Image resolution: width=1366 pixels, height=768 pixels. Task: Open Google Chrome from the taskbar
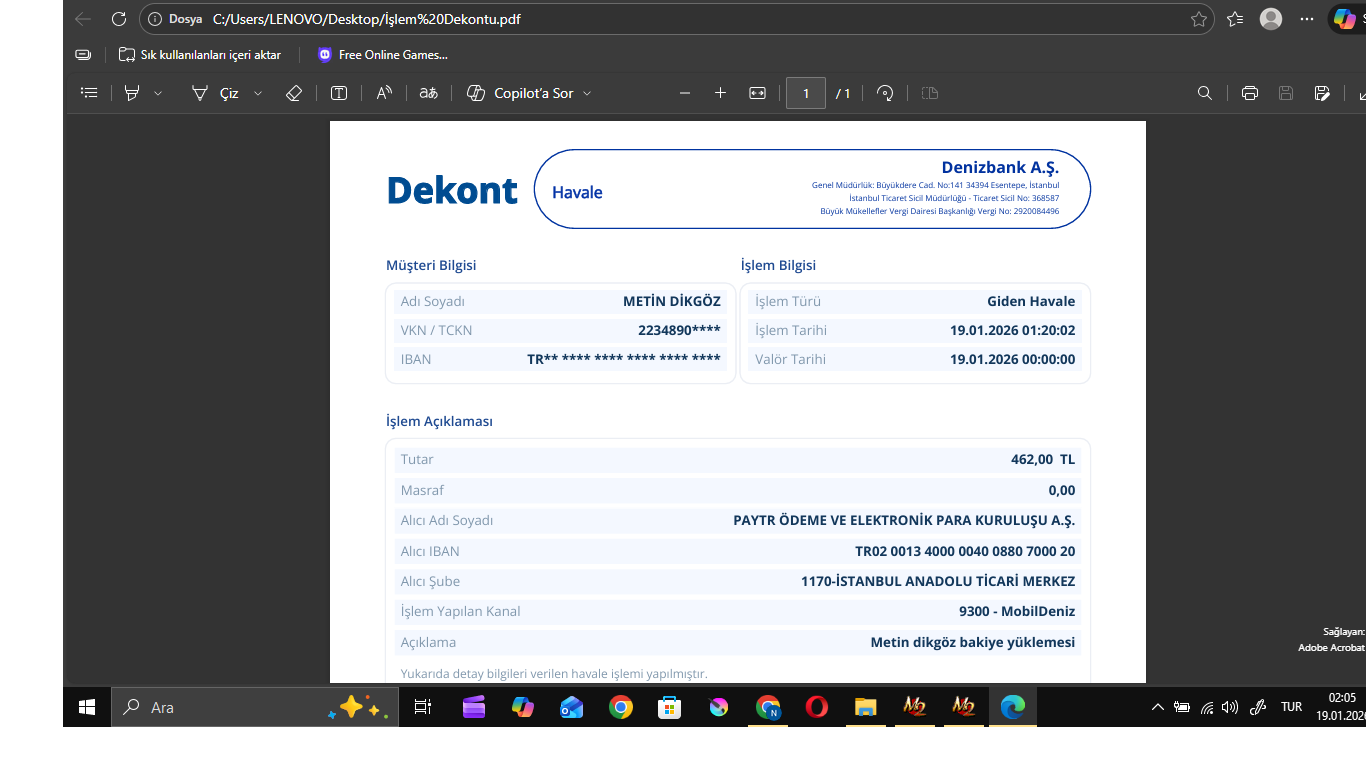pyautogui.click(x=621, y=707)
